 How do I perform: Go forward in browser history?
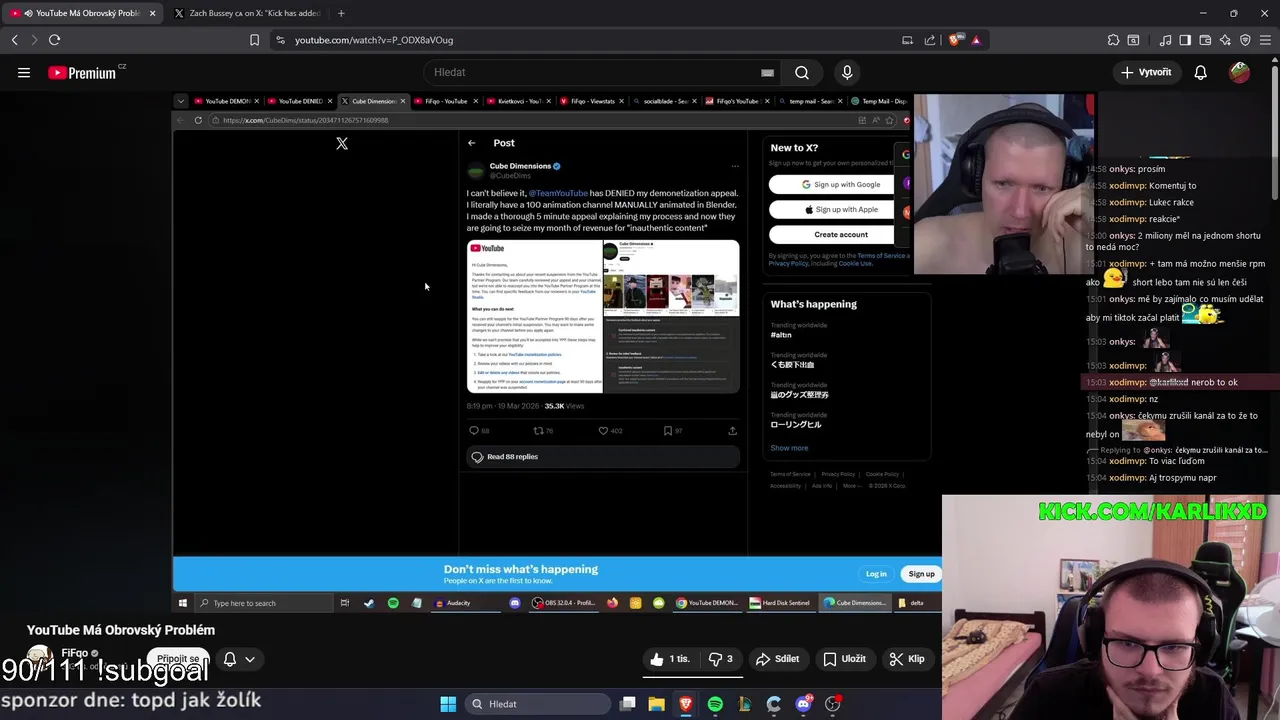point(34,40)
